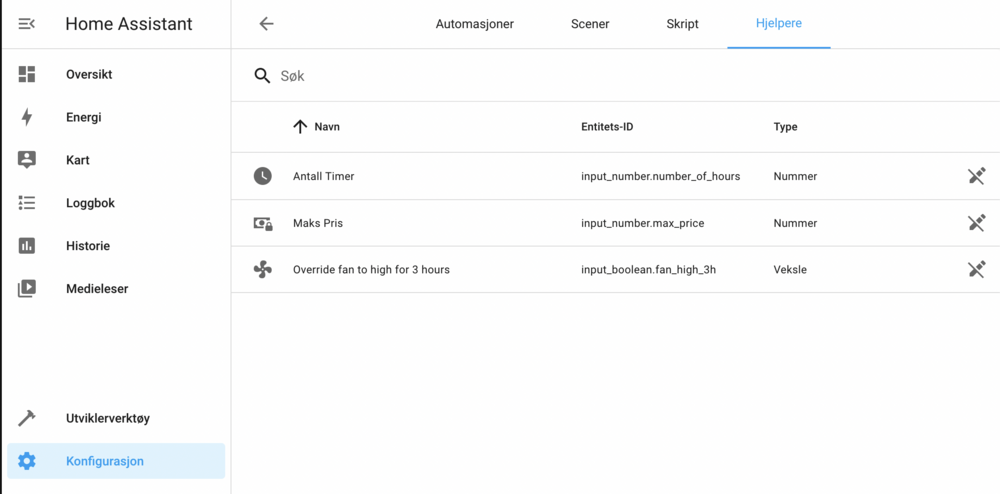1000x494 pixels.
Task: Go to Energi in sidebar
Action: pyautogui.click(x=83, y=117)
